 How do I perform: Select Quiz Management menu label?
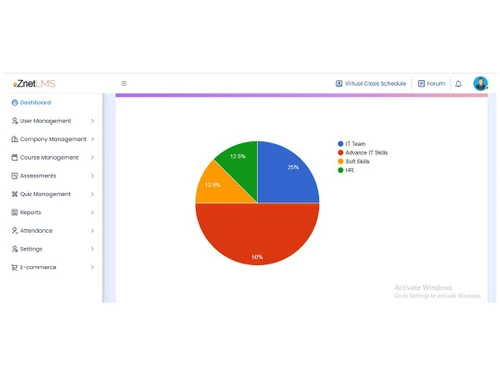(45, 194)
